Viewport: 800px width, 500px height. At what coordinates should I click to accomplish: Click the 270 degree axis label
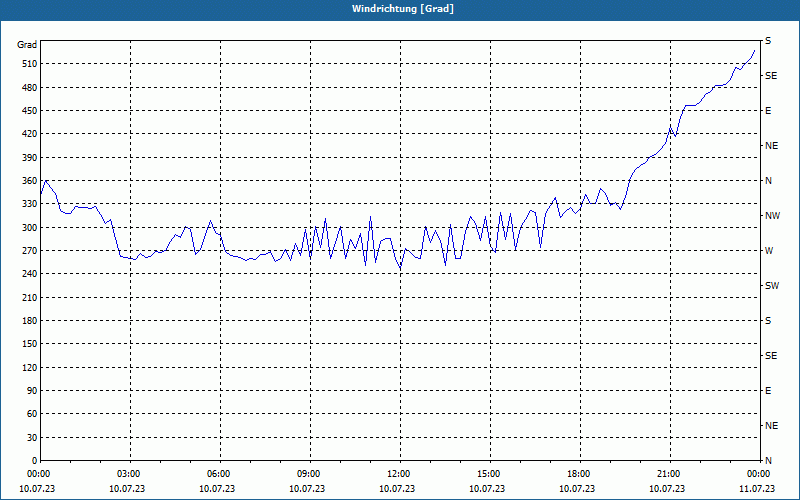pos(30,251)
